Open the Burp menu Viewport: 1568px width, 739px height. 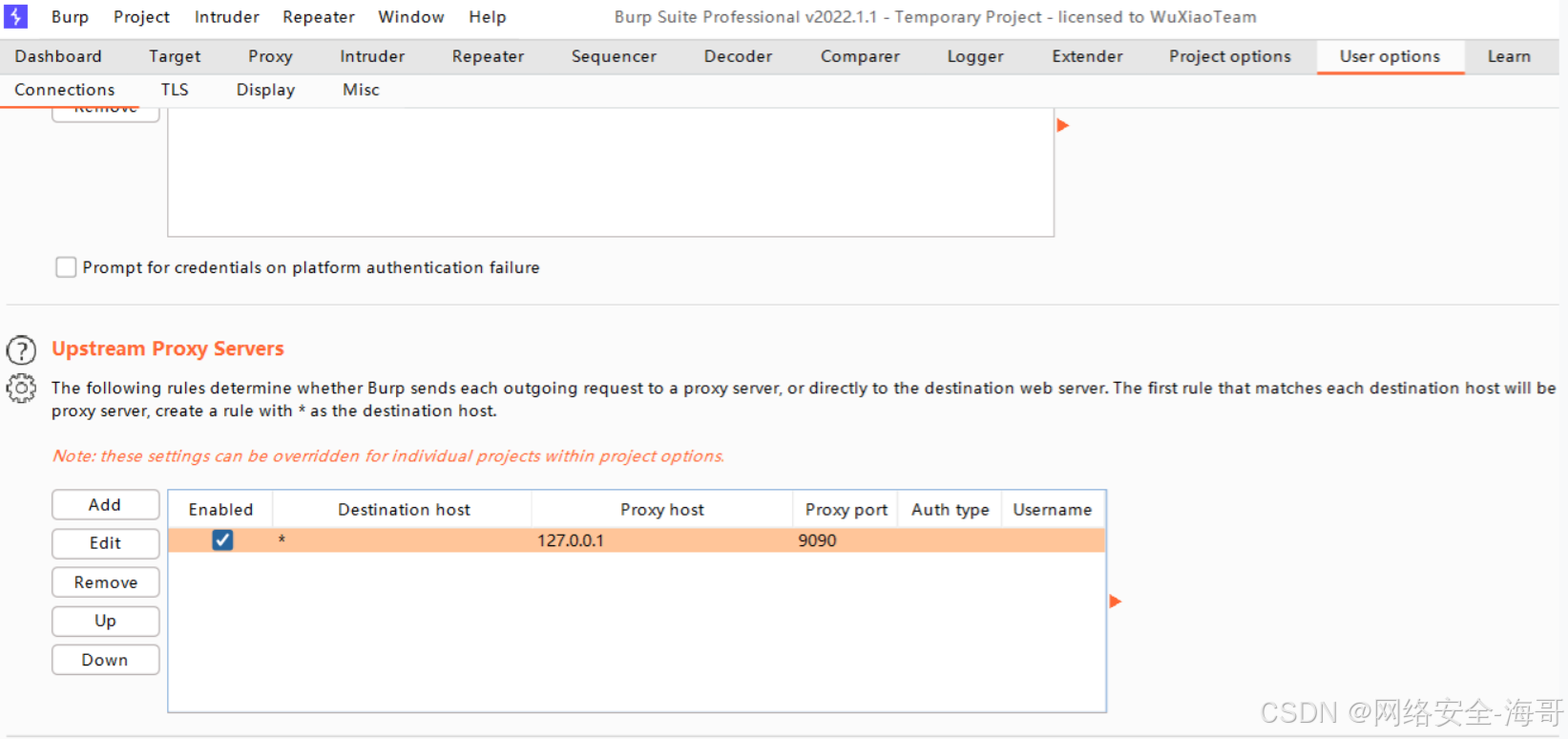coord(70,17)
